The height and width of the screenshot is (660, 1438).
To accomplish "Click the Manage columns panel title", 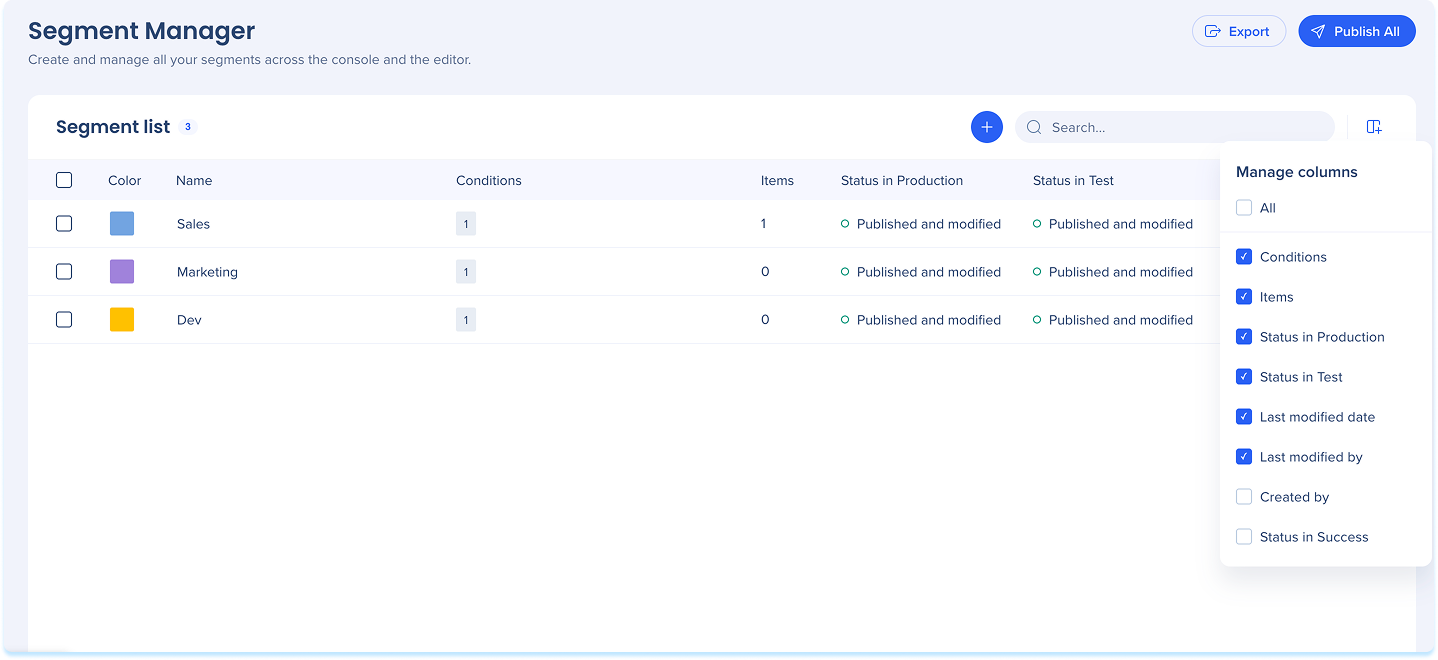I will (1297, 172).
